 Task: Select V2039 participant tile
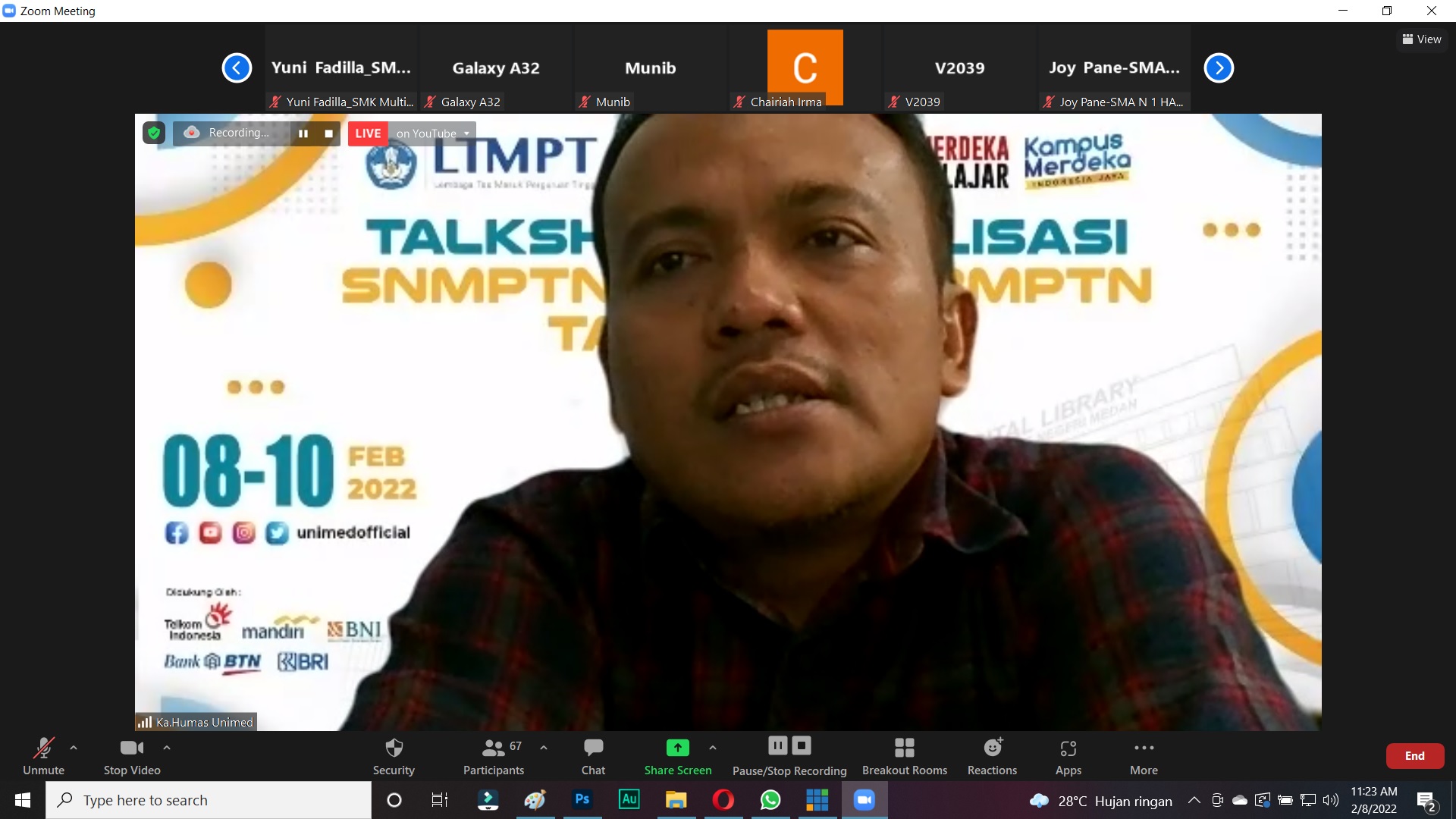pyautogui.click(x=960, y=68)
